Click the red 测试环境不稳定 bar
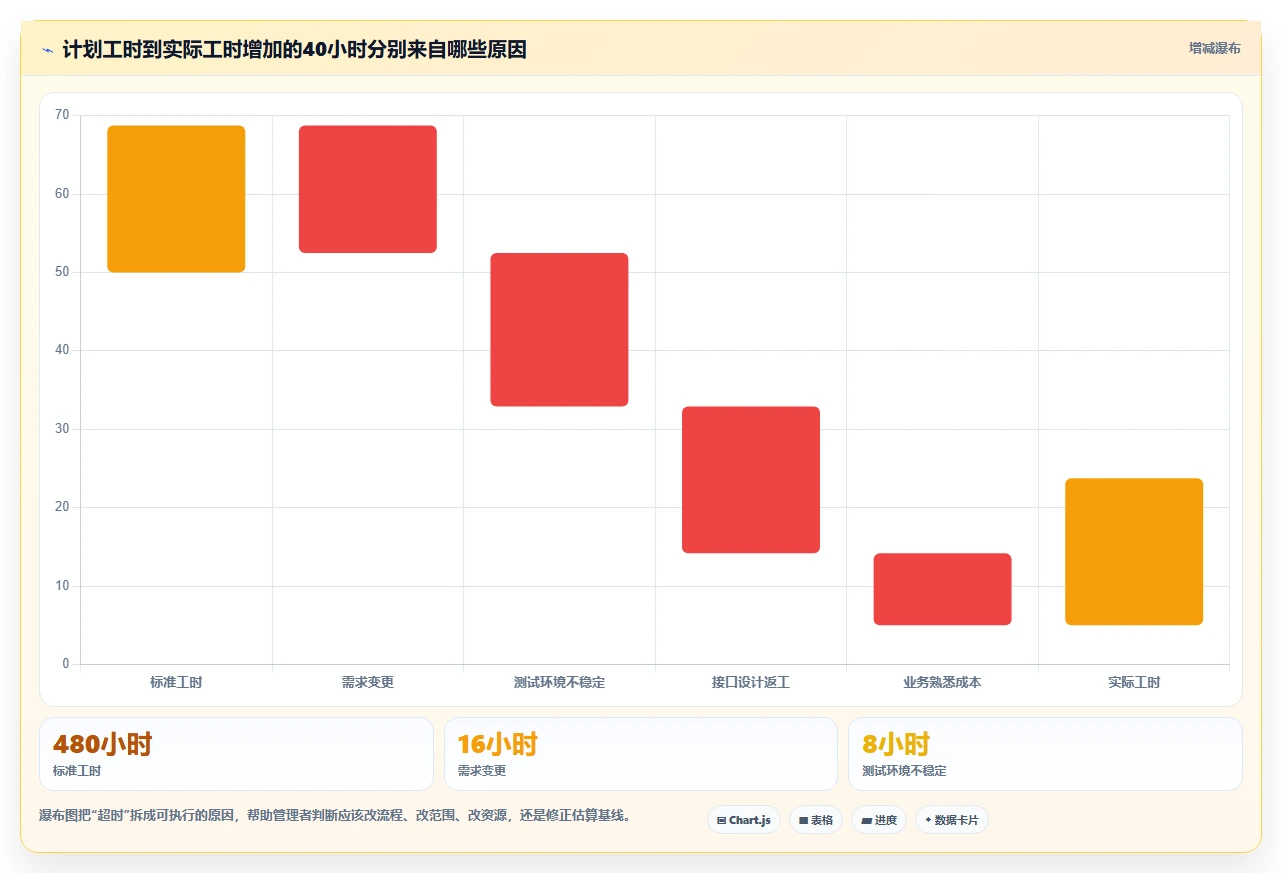This screenshot has width=1282, height=873. pyautogui.click(x=559, y=330)
